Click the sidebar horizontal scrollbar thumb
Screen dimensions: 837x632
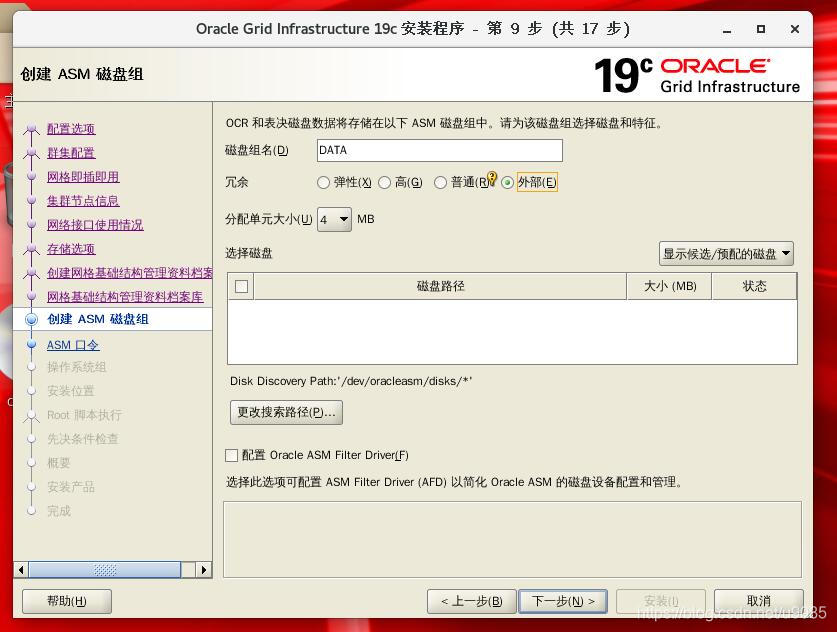(105, 570)
